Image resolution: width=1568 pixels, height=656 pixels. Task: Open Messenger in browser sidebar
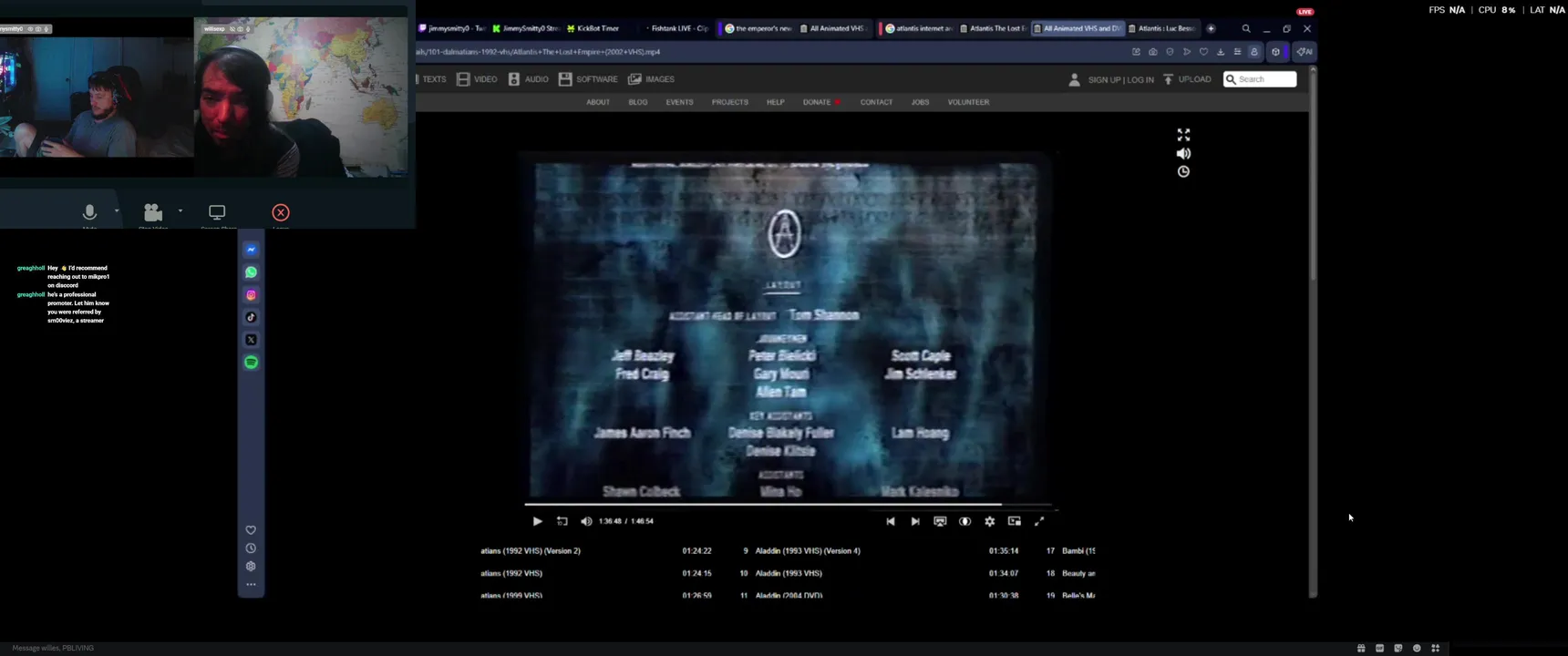251,250
